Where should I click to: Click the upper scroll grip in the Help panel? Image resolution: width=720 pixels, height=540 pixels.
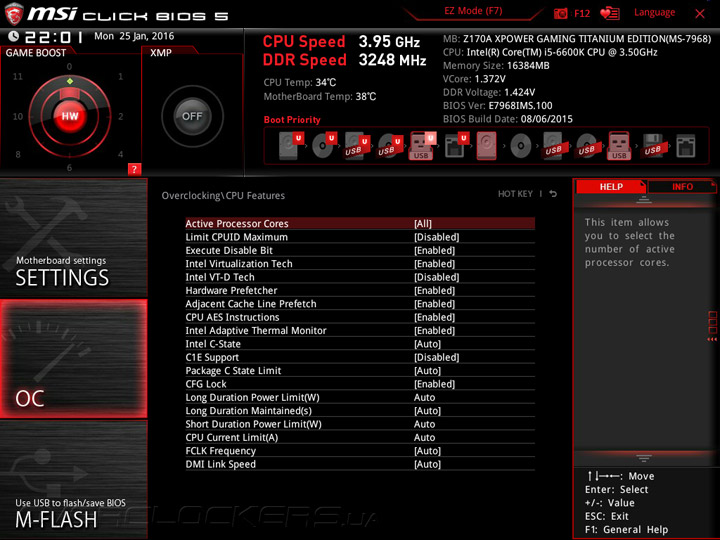644,199
